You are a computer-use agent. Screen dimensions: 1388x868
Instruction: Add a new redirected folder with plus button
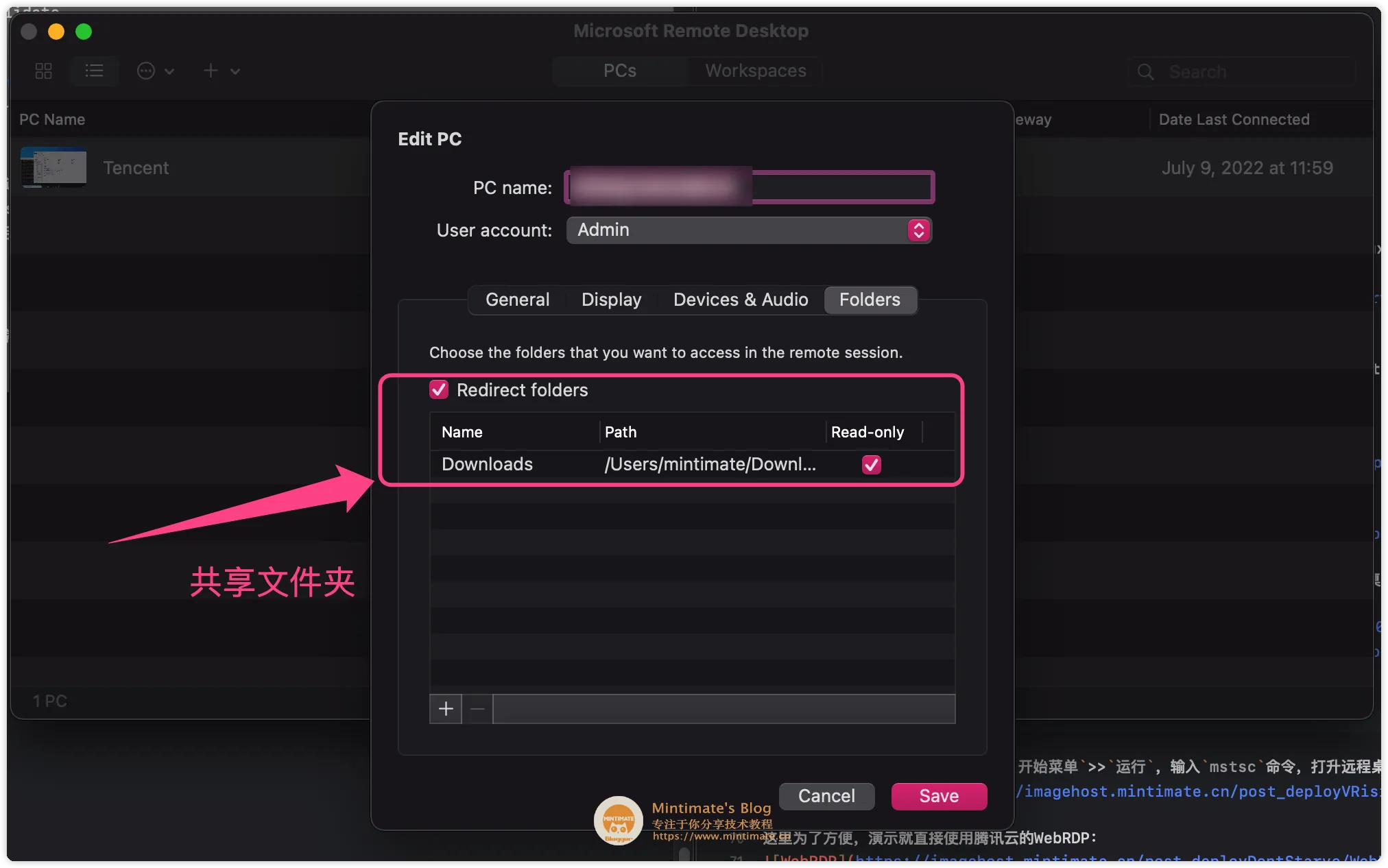(445, 709)
